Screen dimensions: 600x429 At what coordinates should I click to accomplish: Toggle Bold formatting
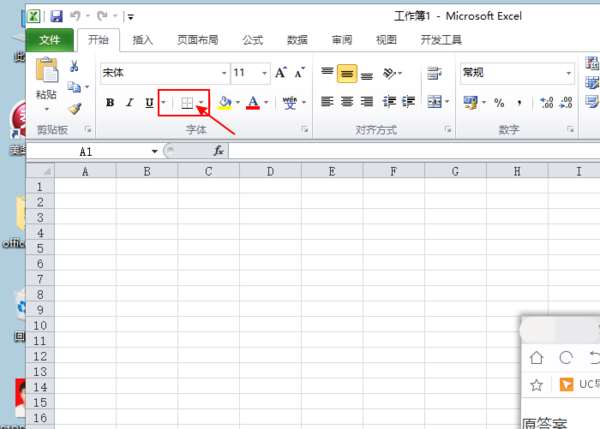[110, 103]
